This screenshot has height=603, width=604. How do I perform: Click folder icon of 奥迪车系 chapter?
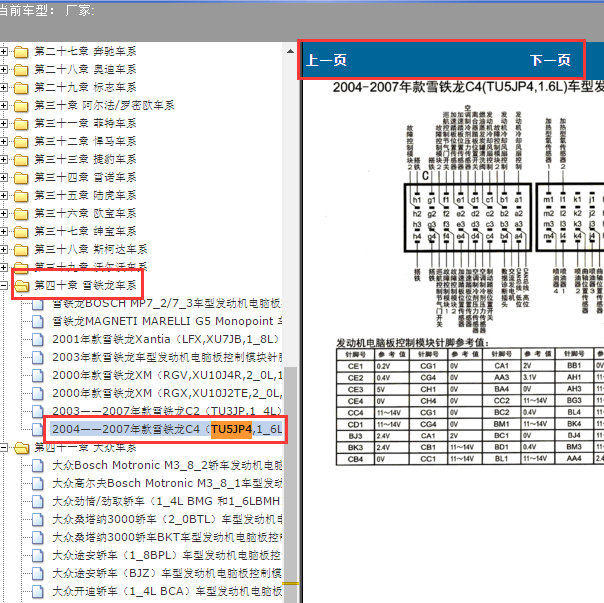coord(21,70)
